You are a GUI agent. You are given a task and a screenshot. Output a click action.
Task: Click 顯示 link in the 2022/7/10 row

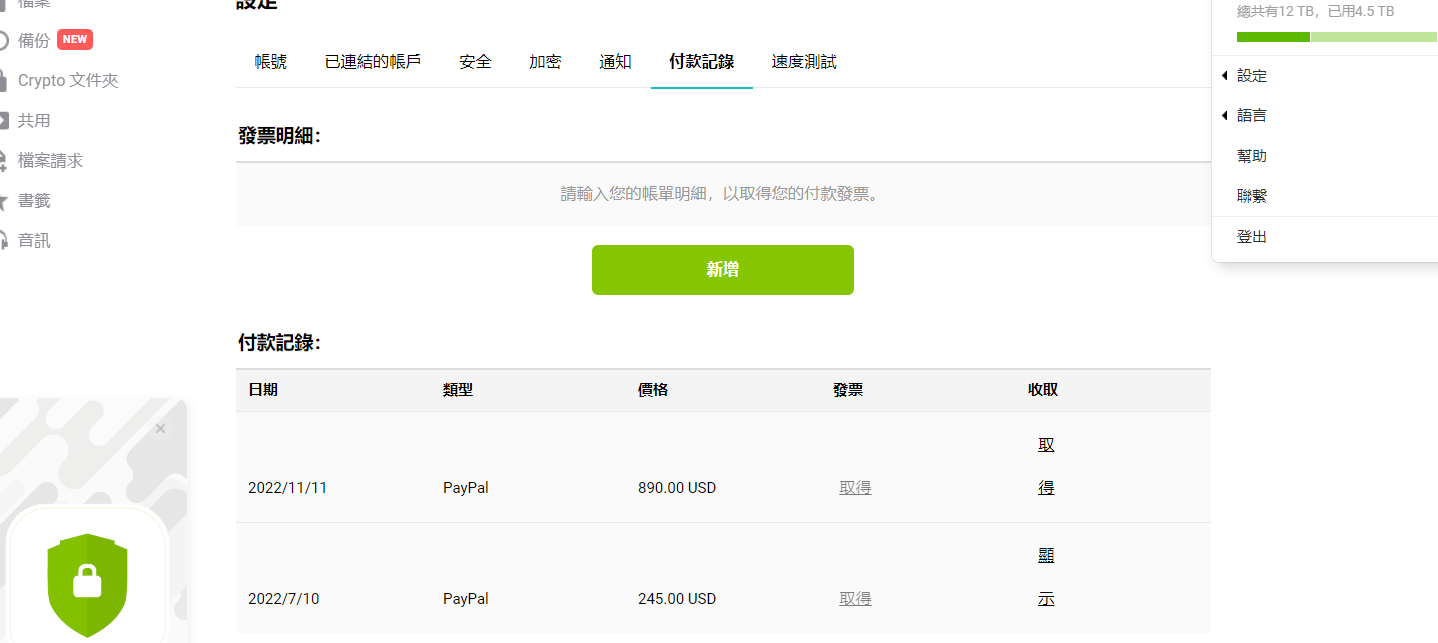(1046, 577)
